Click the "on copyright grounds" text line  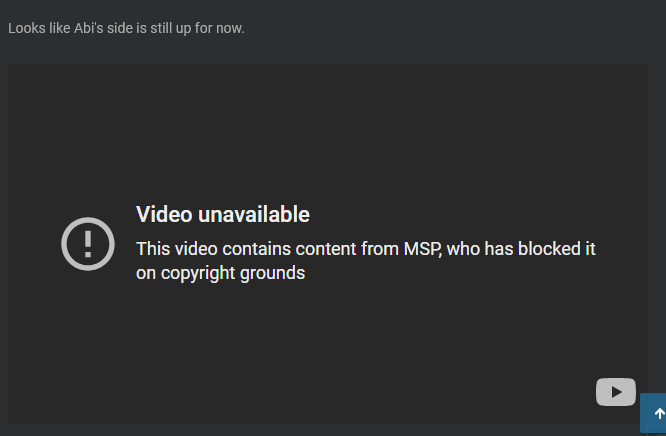[x=220, y=273]
